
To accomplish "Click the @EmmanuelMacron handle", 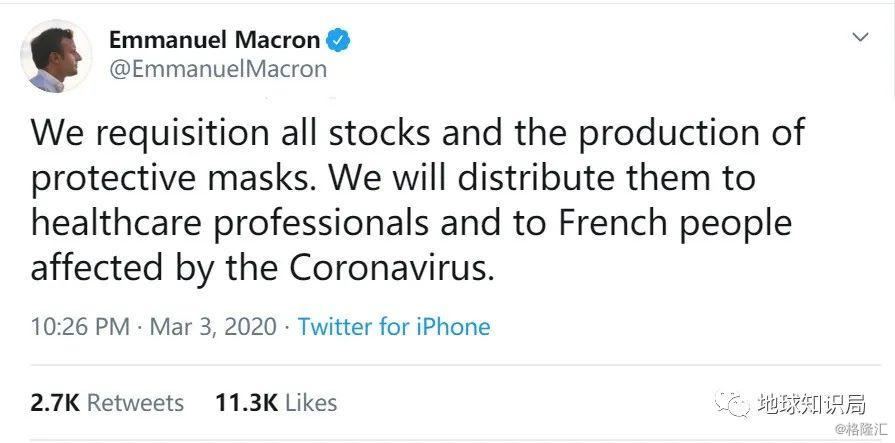I will click(x=217, y=69).
